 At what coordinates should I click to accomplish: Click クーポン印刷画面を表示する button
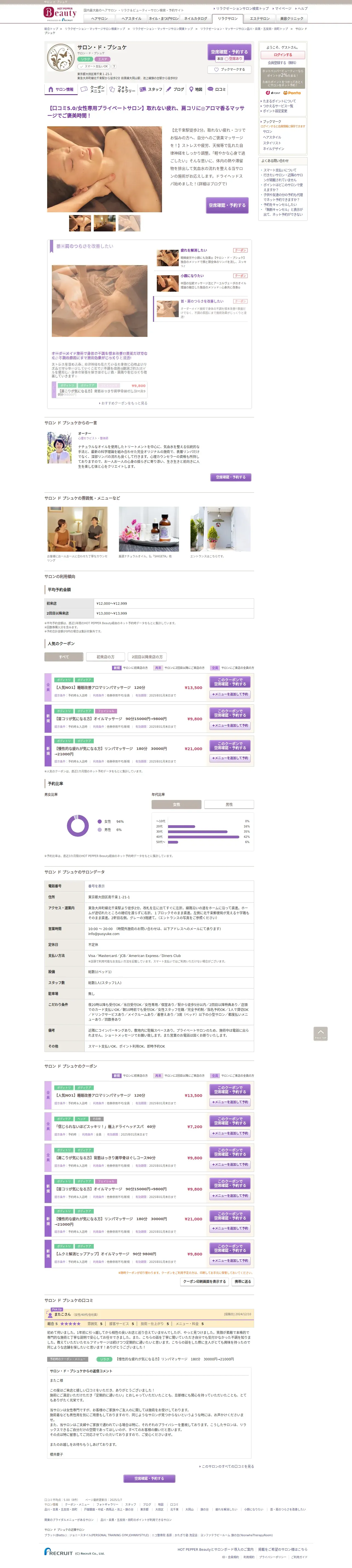tap(205, 1281)
